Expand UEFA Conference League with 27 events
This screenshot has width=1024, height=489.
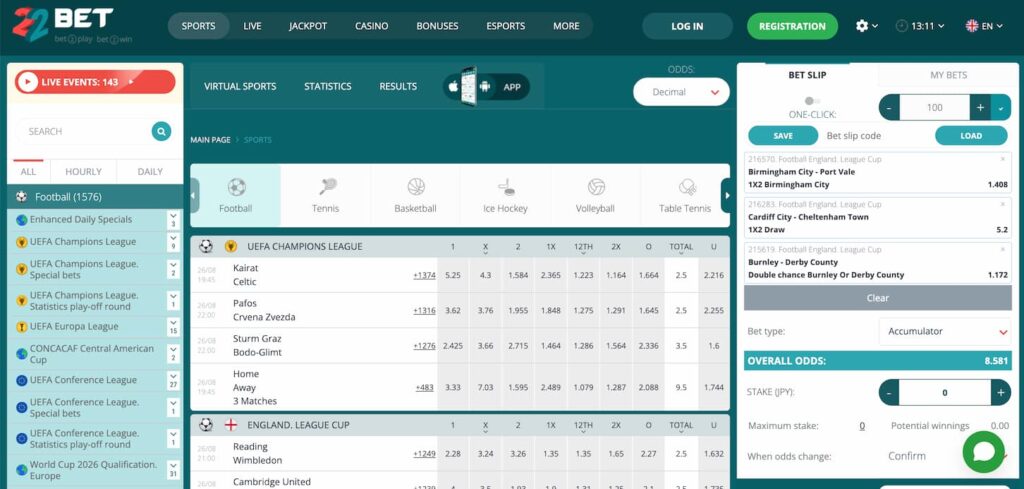click(x=173, y=380)
